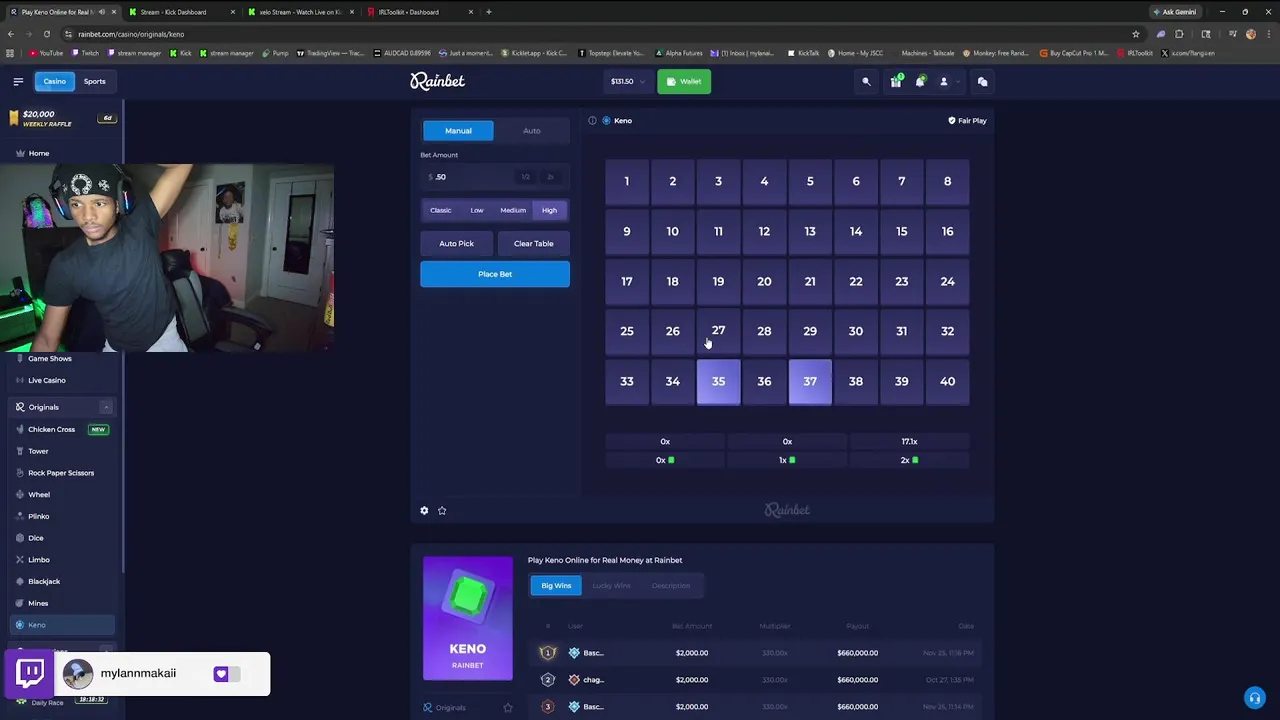Select the Casino section
This screenshot has height=720, width=1280.
[54, 81]
